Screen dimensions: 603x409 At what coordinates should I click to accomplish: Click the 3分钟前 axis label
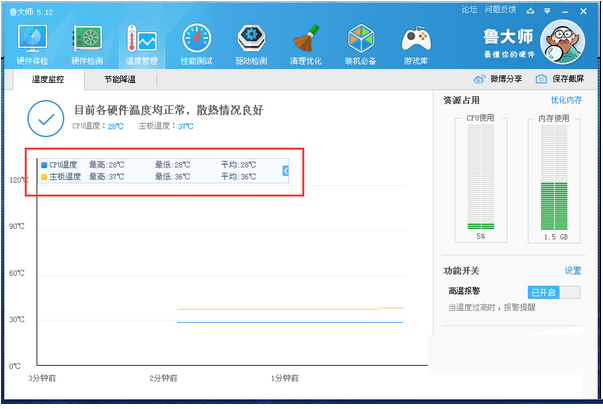[x=42, y=378]
